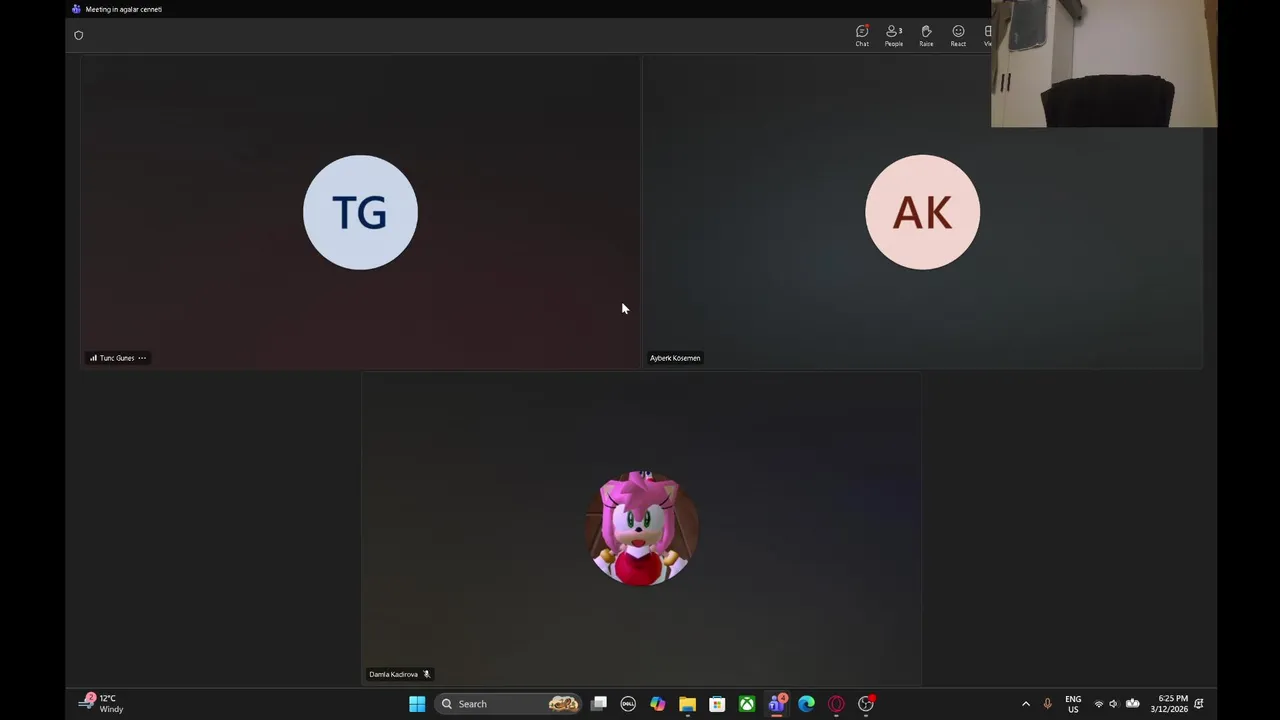Image resolution: width=1280 pixels, height=720 pixels.
Task: Open the Windows Start menu
Action: 417,704
